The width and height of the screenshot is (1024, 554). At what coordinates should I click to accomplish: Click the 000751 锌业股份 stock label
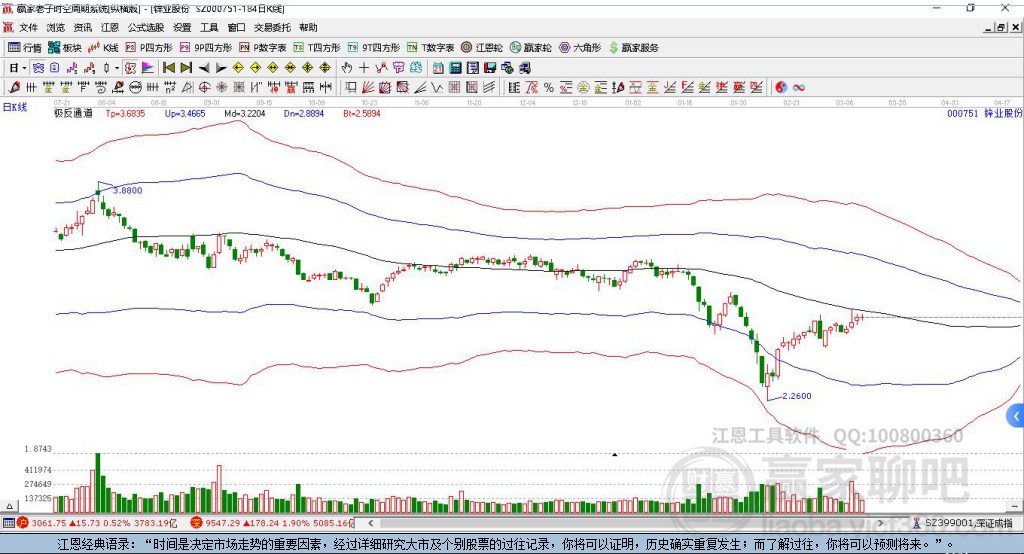click(985, 114)
